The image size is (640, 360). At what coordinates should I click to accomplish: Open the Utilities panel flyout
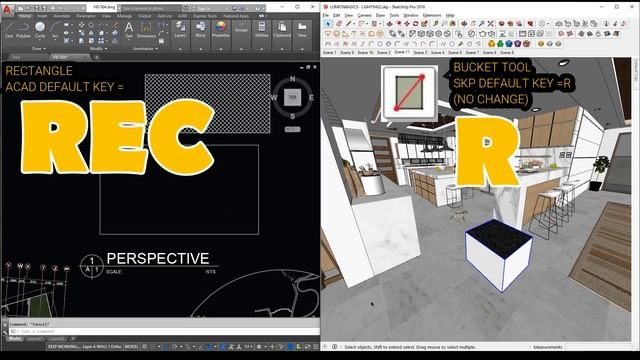(262, 49)
